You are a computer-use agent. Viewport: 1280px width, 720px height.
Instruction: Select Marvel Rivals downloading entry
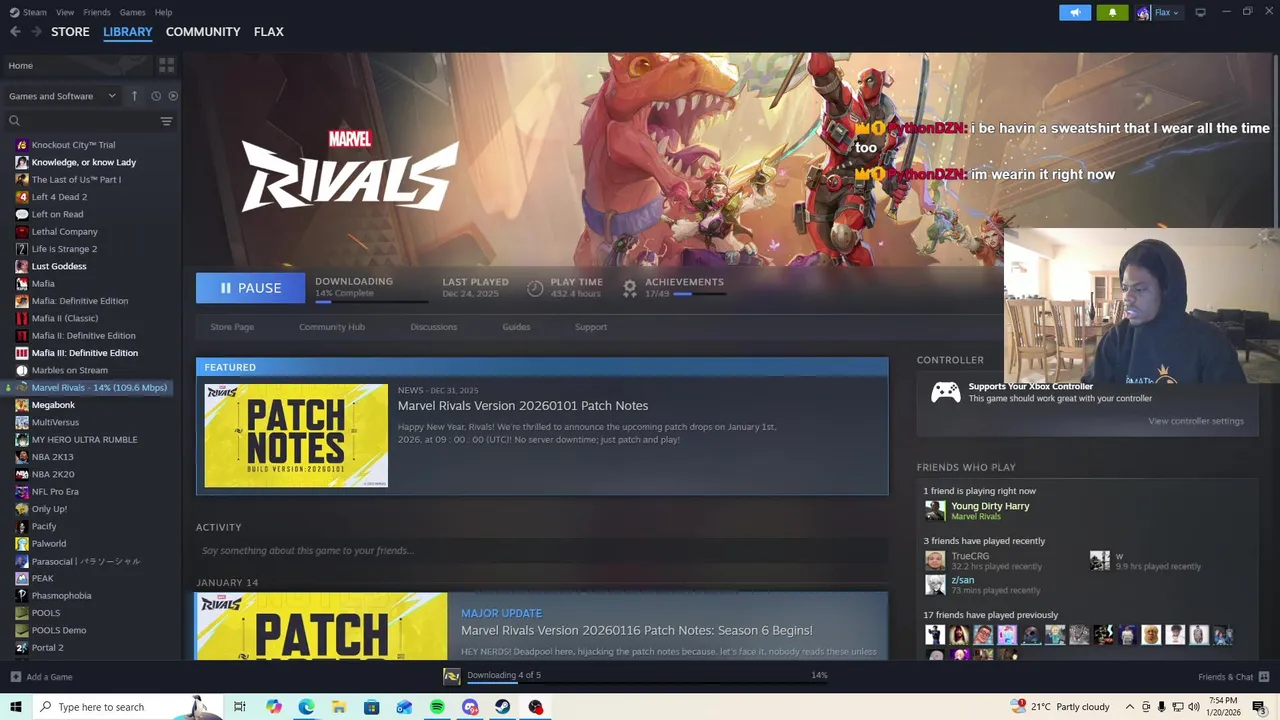(90, 388)
